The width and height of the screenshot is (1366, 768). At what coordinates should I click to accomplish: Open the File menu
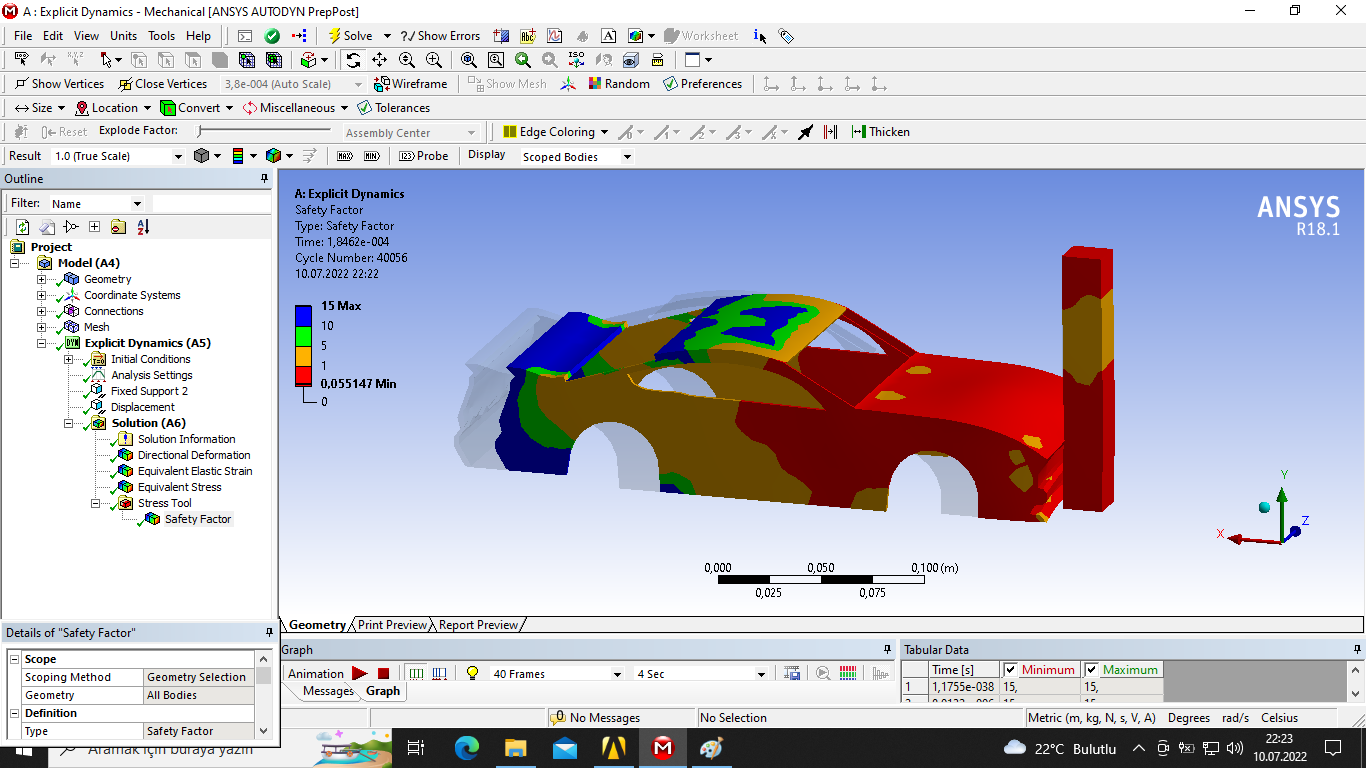pos(23,35)
